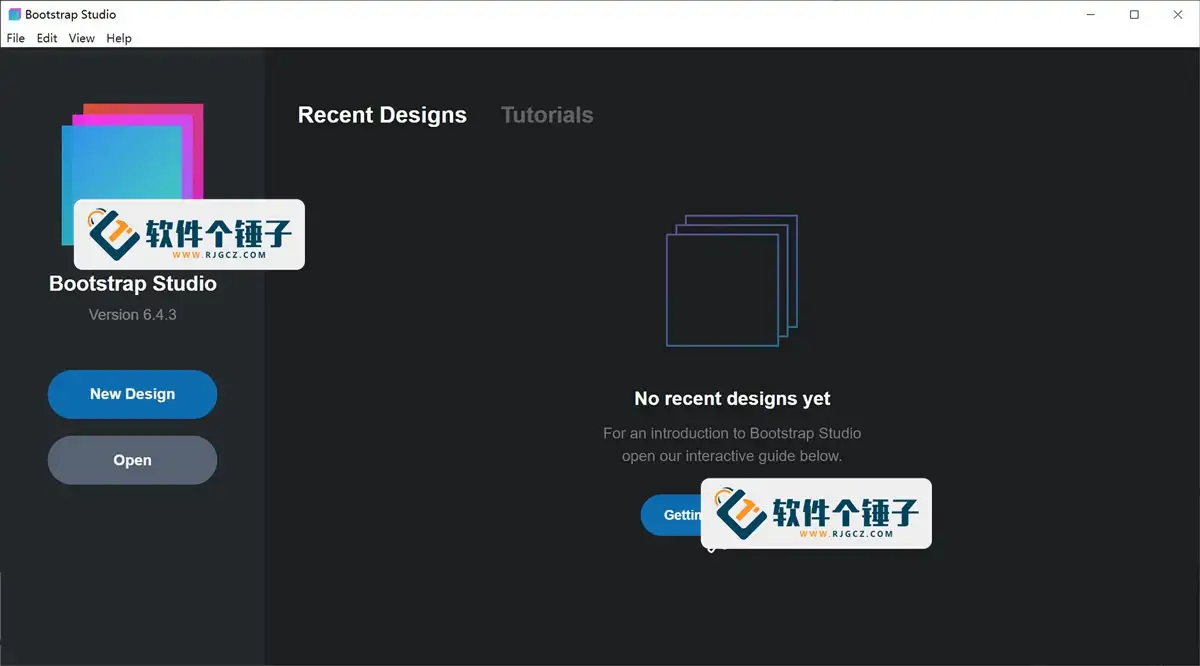The width and height of the screenshot is (1200, 666).
Task: Maximize the Bootstrap Studio window
Action: coord(1134,14)
